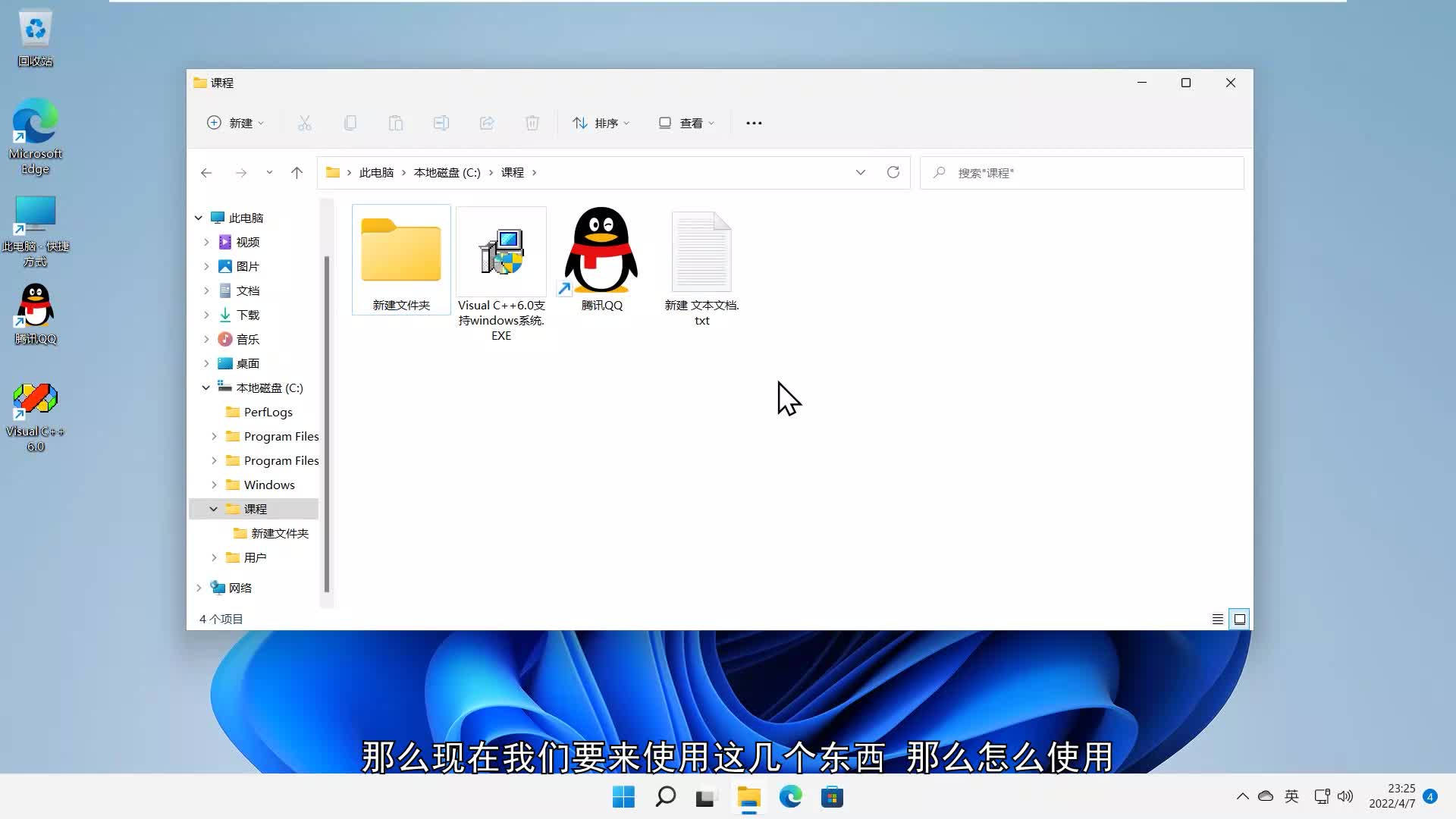The height and width of the screenshot is (819, 1456).
Task: Go forward with the right arrow
Action: pyautogui.click(x=241, y=173)
